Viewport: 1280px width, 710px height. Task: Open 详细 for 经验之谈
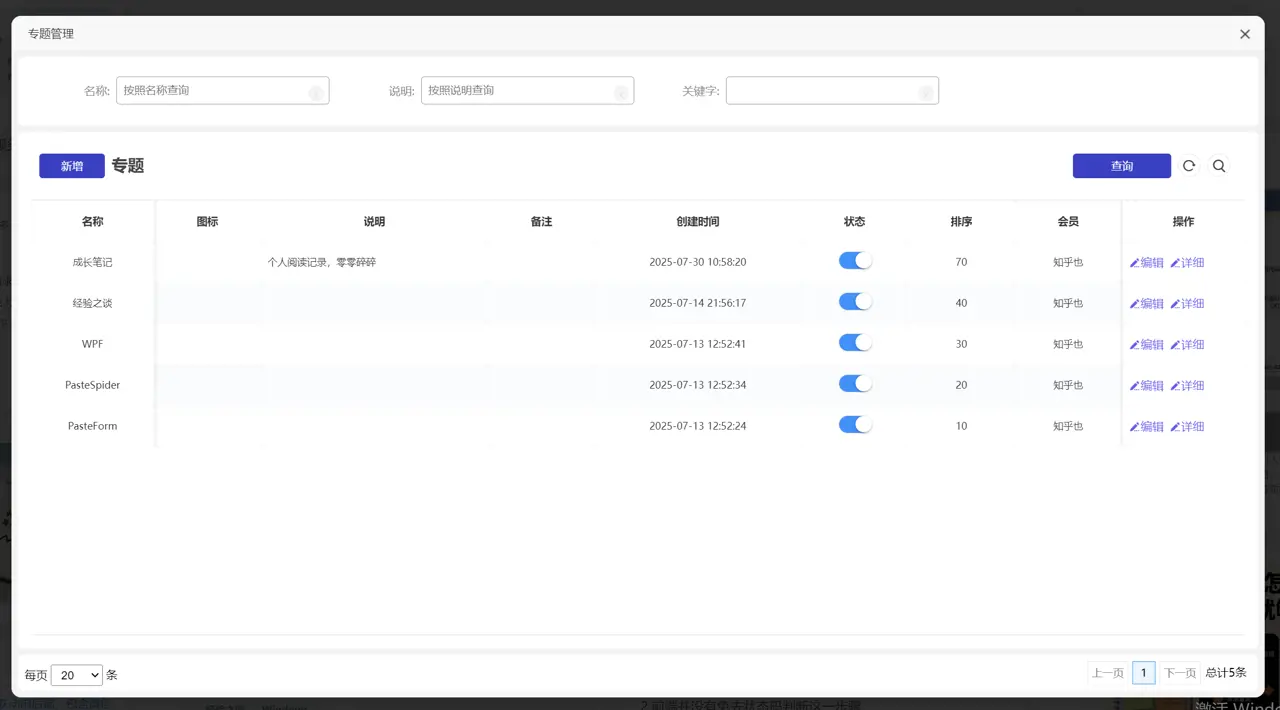click(1187, 304)
